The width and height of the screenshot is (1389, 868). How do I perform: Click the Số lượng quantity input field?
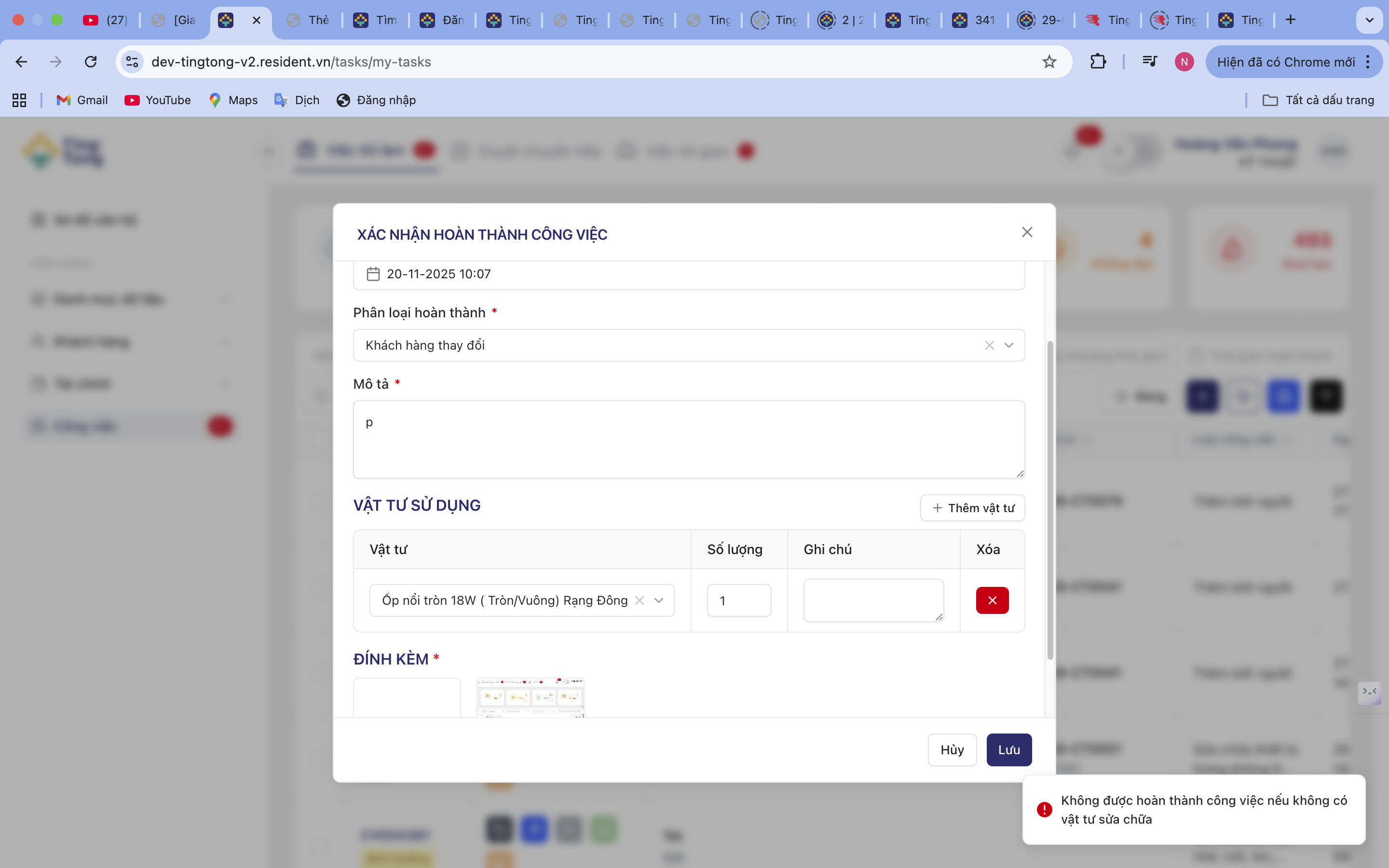739,600
